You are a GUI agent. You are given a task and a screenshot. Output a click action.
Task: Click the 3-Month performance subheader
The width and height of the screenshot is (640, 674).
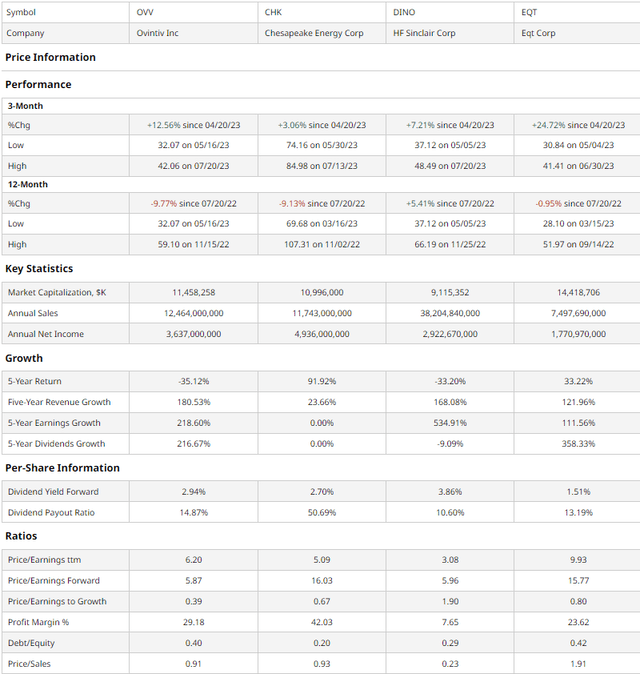coord(25,106)
